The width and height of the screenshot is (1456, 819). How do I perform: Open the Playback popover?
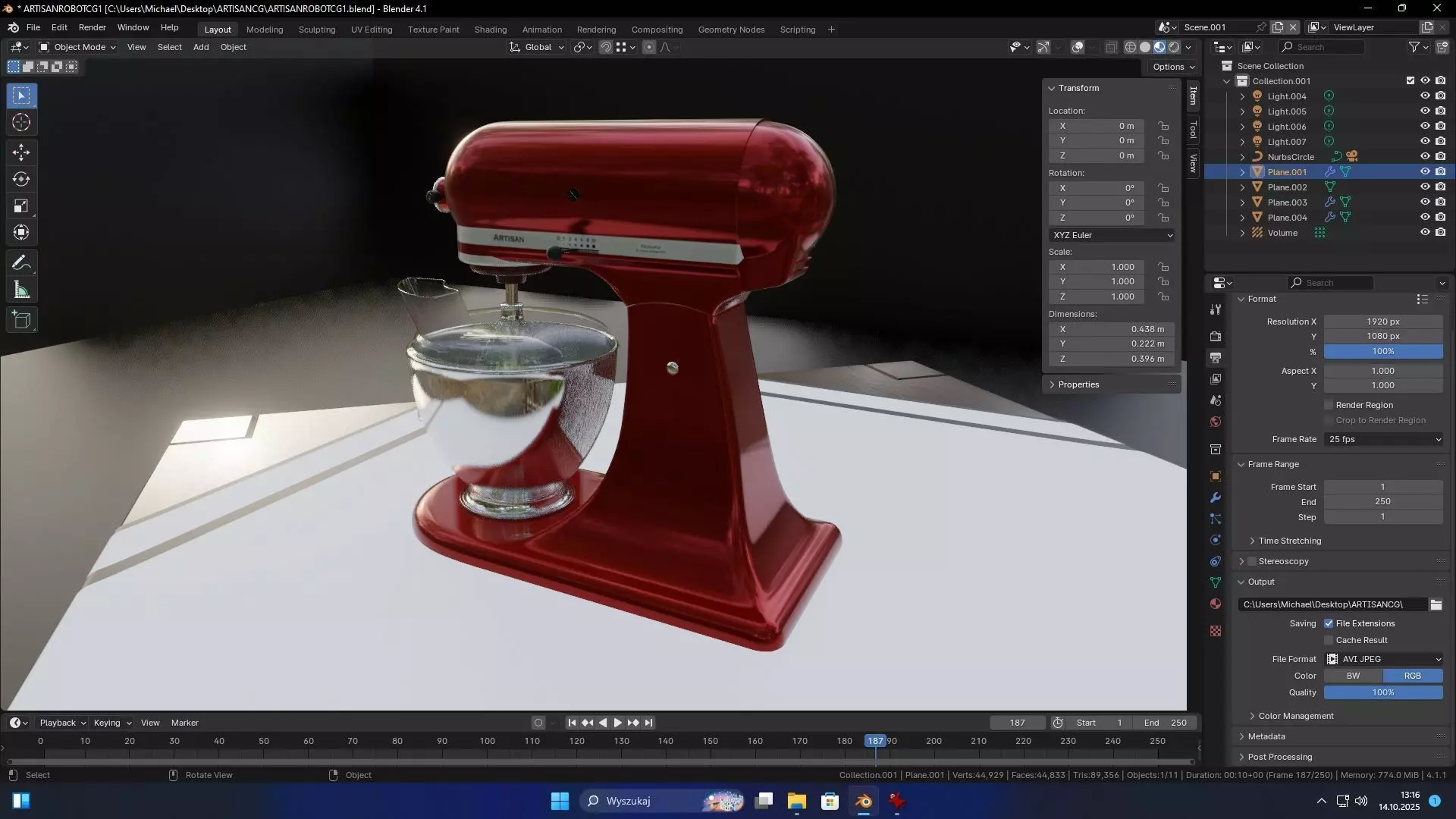click(62, 723)
